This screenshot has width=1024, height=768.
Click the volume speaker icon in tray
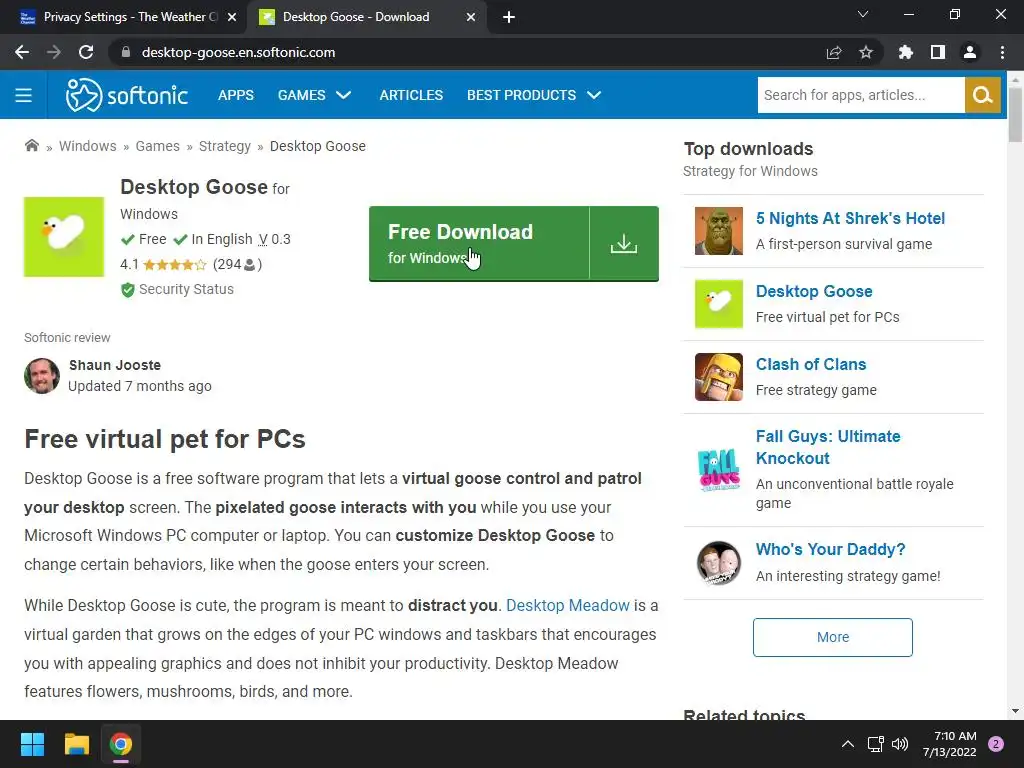tap(900, 744)
